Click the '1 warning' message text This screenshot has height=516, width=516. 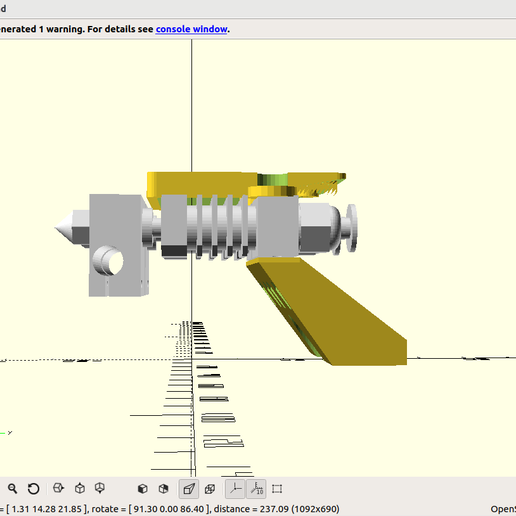tap(61, 29)
